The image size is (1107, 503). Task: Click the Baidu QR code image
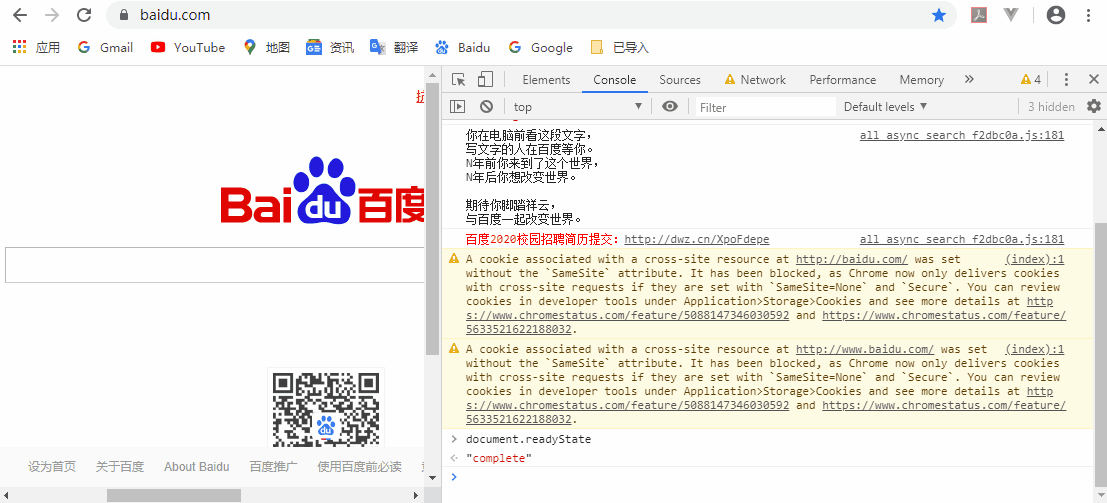pyautogui.click(x=326, y=408)
